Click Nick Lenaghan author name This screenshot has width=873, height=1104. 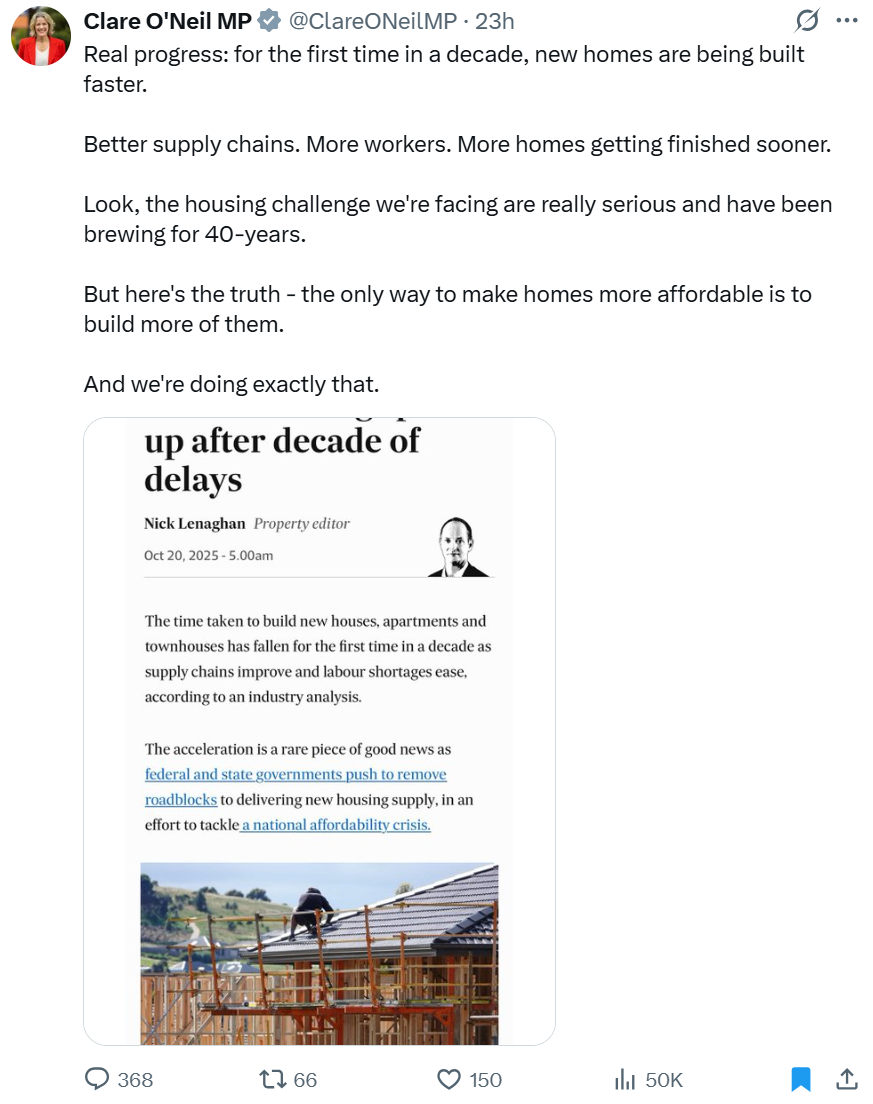click(194, 523)
